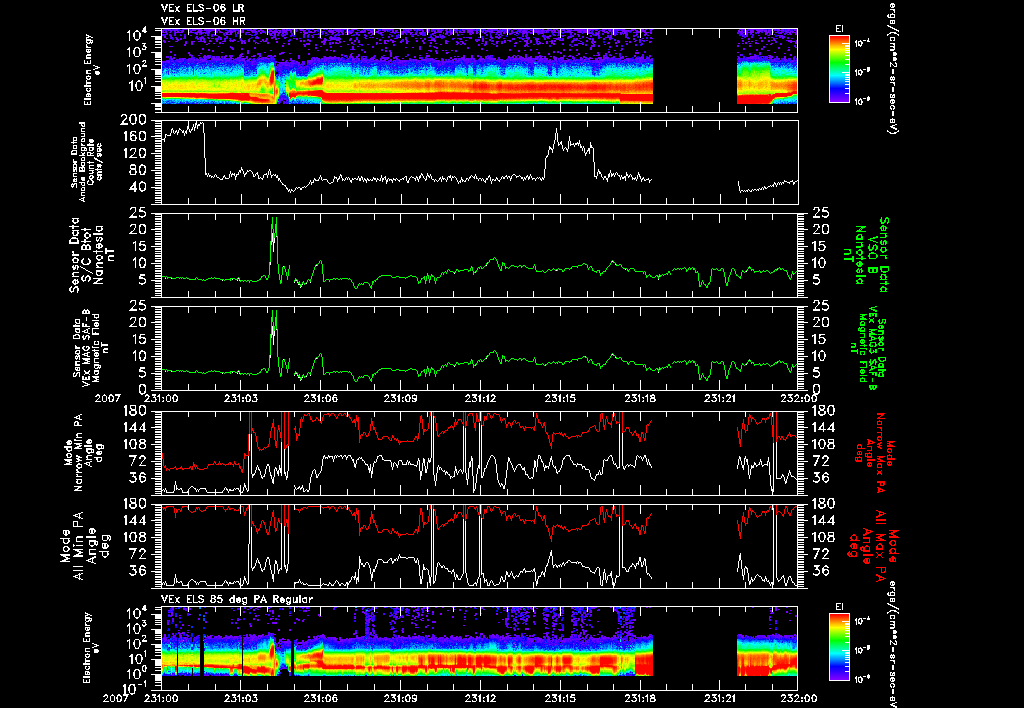Click the count rate bump near 231:15
This screenshot has height=708, width=1024.
[x=570, y=153]
